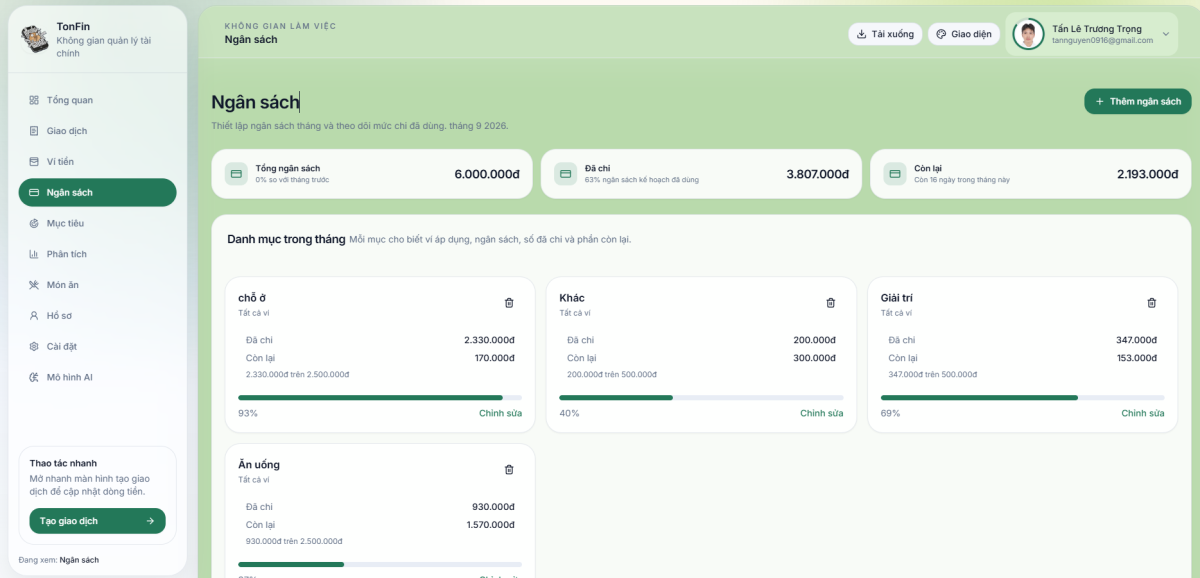Delete the Giải trí budget category
This screenshot has width=1200, height=578.
tap(1151, 303)
